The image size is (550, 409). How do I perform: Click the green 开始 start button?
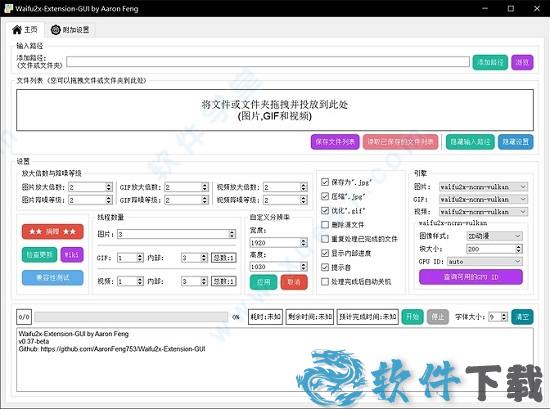tap(412, 317)
